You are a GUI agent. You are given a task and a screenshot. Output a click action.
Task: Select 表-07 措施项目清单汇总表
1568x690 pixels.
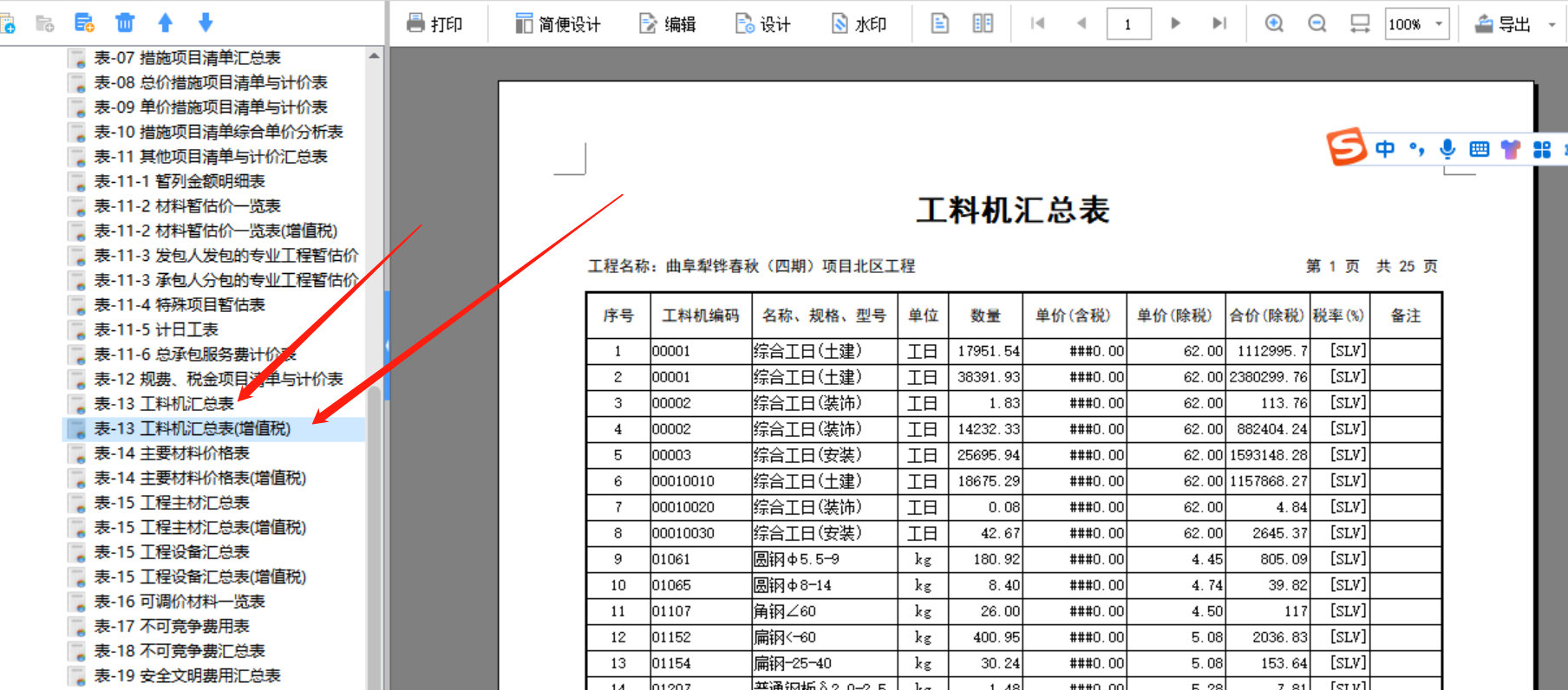pyautogui.click(x=187, y=58)
